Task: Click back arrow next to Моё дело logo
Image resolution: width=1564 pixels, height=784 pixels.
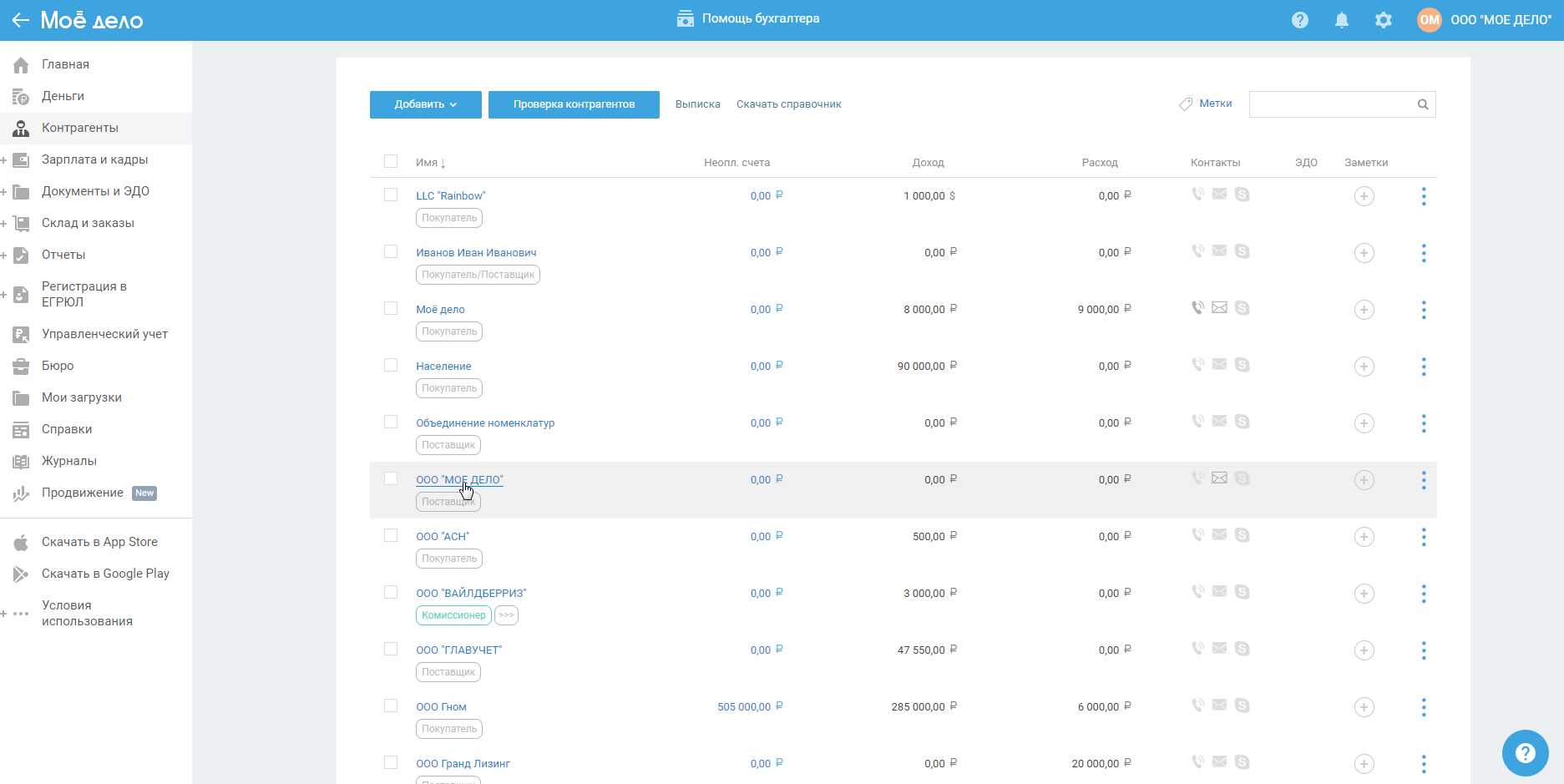Action: [20, 20]
